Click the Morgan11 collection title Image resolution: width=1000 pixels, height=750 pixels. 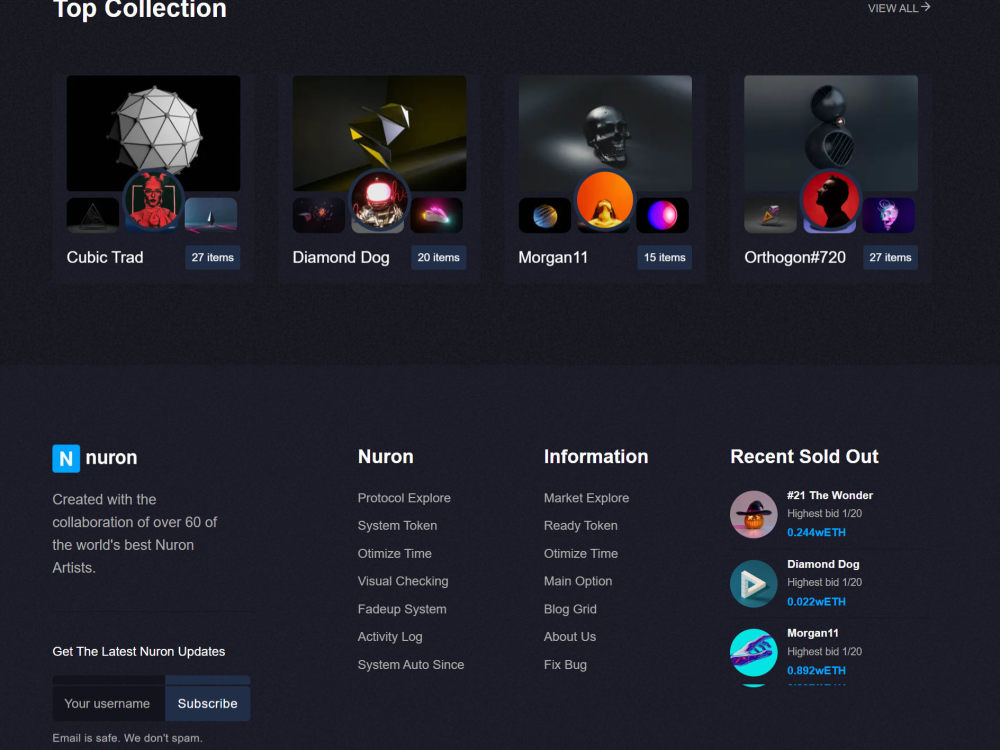coord(553,257)
